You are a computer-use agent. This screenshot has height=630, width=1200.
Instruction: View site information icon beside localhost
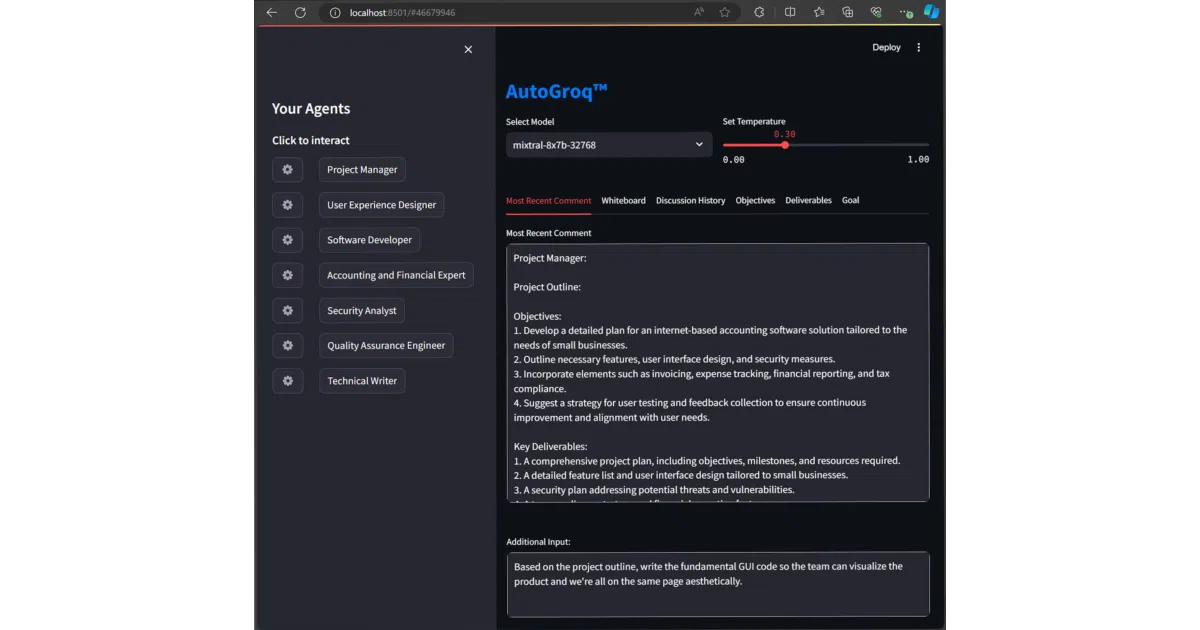335,13
